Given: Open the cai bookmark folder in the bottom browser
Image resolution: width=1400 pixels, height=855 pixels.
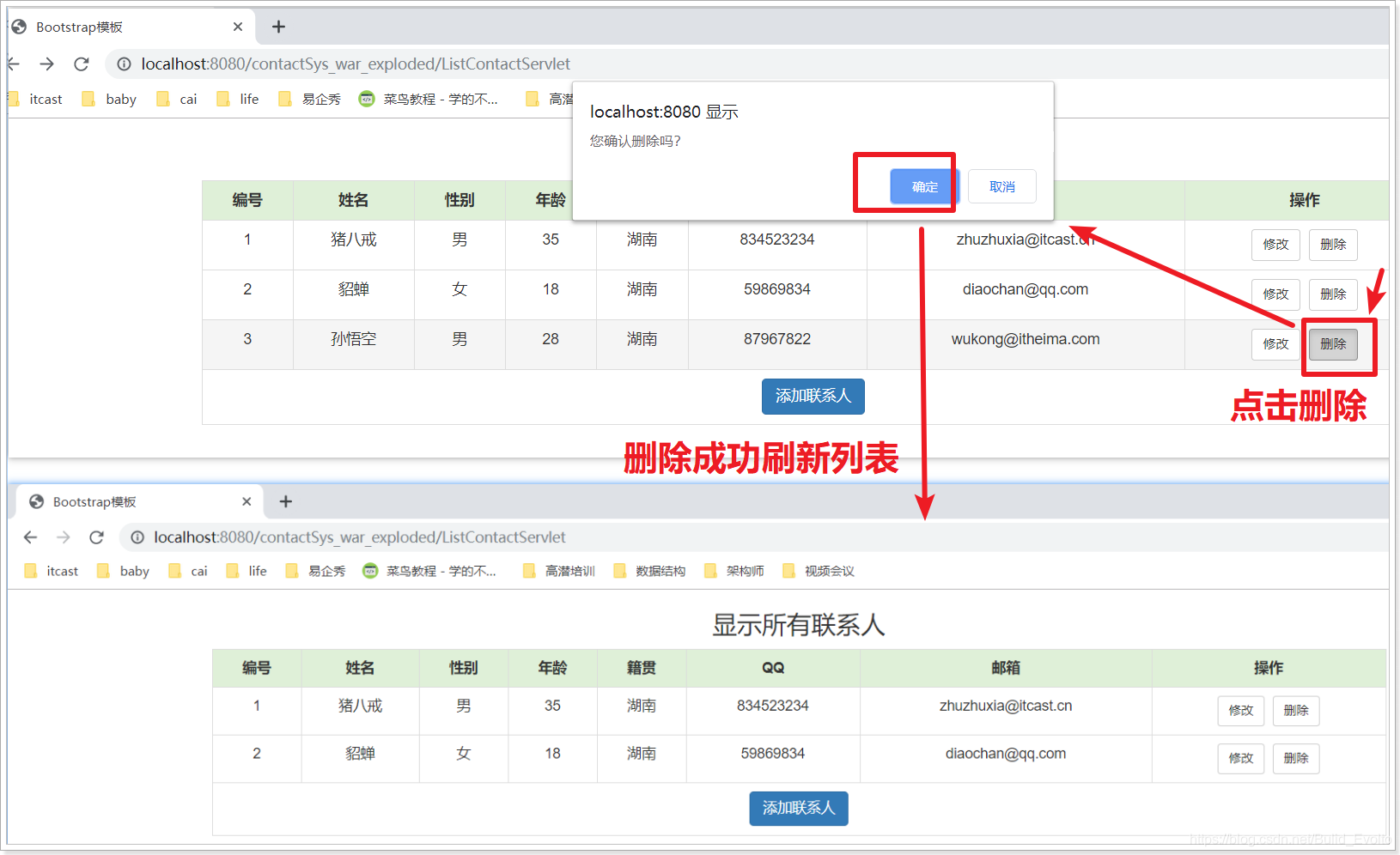Looking at the screenshot, I should tap(188, 571).
